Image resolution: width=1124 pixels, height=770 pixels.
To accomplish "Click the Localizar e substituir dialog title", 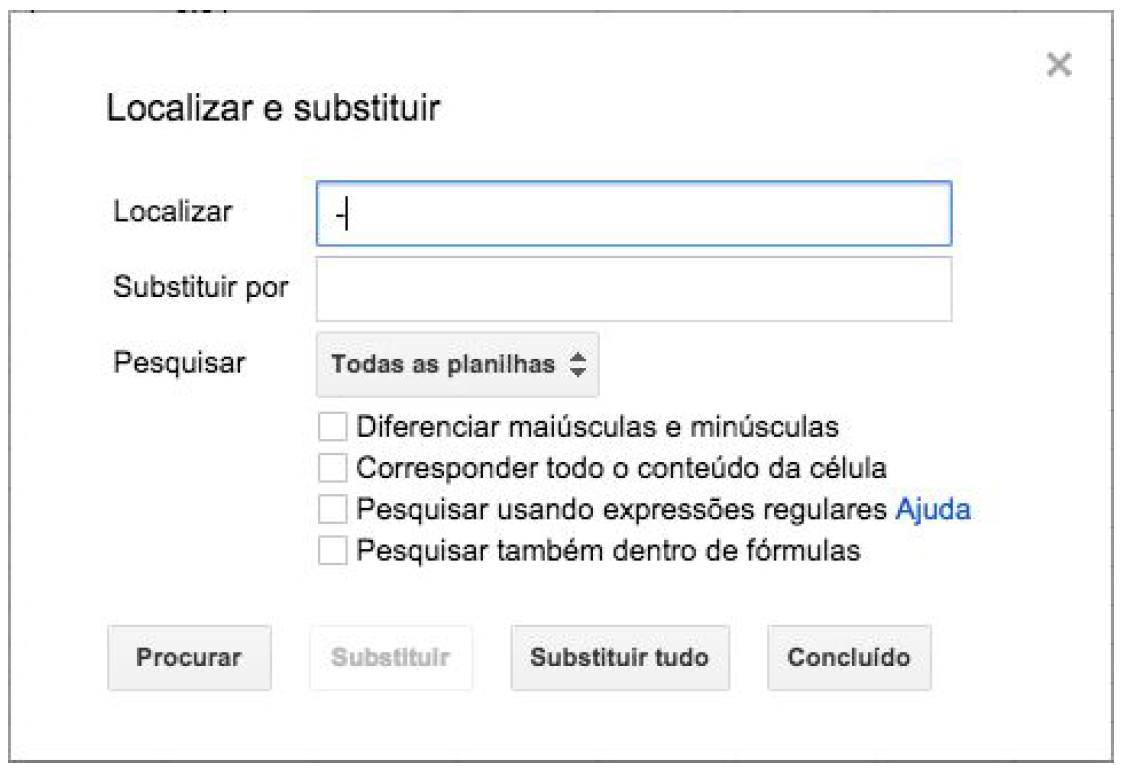I will pyautogui.click(x=273, y=109).
